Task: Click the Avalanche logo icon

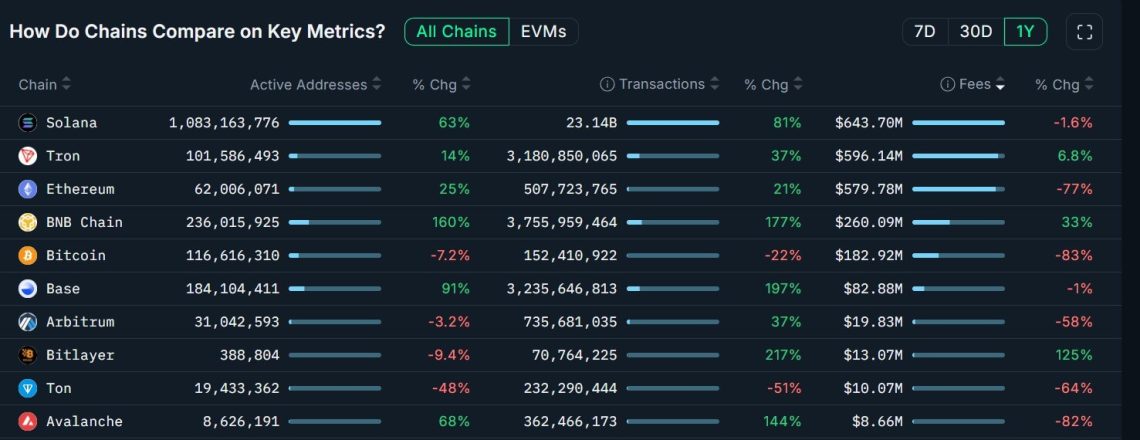Action: [27, 421]
